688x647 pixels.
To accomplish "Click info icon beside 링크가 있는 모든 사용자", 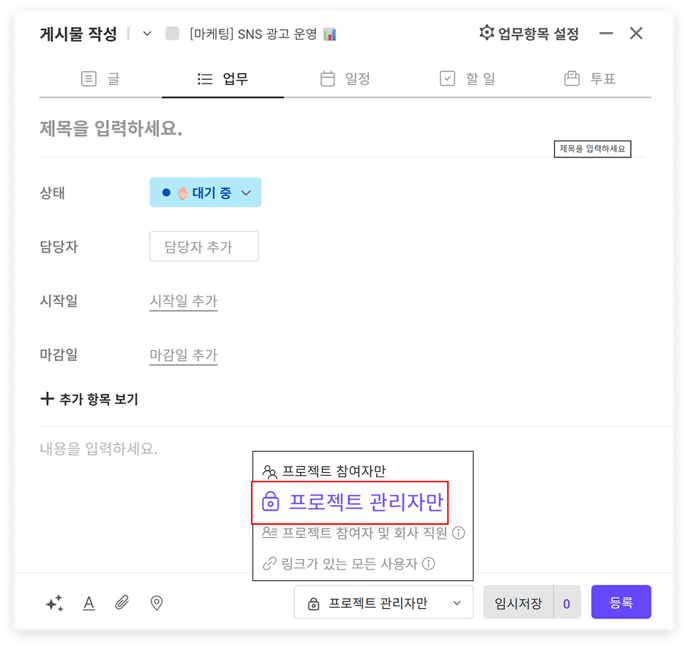I will [428, 564].
